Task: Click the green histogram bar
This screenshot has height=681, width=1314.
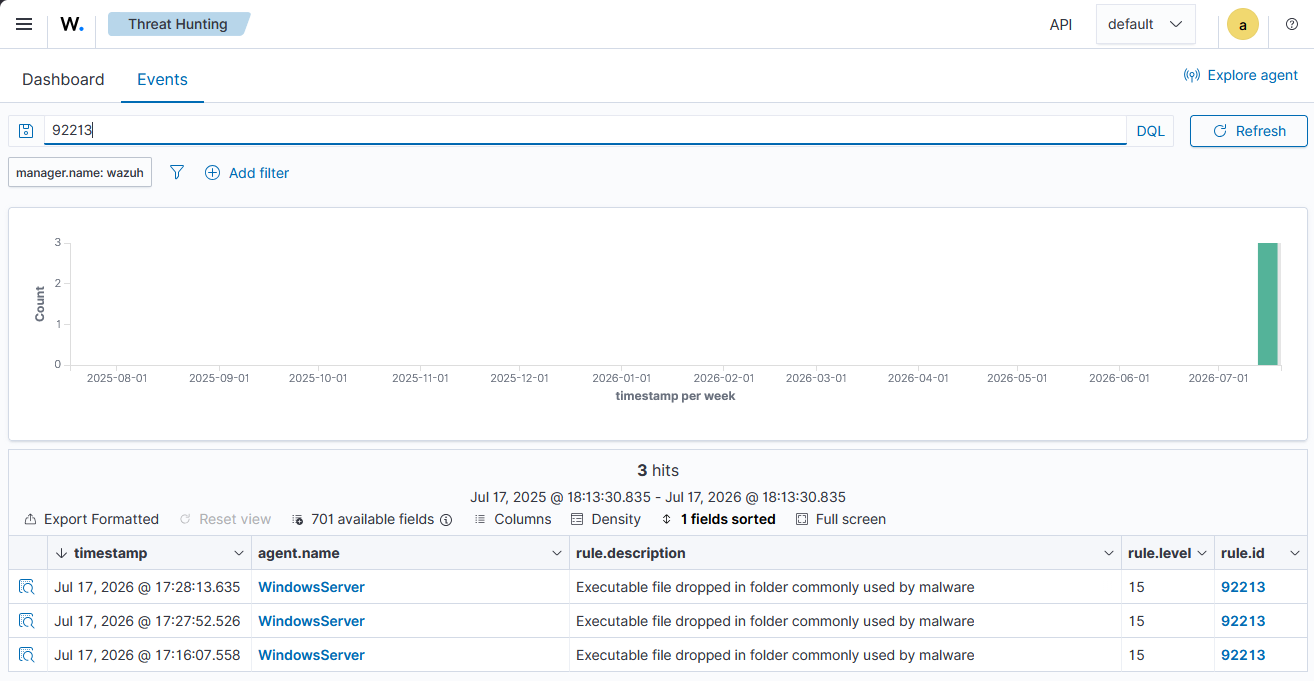Action: (x=1268, y=304)
